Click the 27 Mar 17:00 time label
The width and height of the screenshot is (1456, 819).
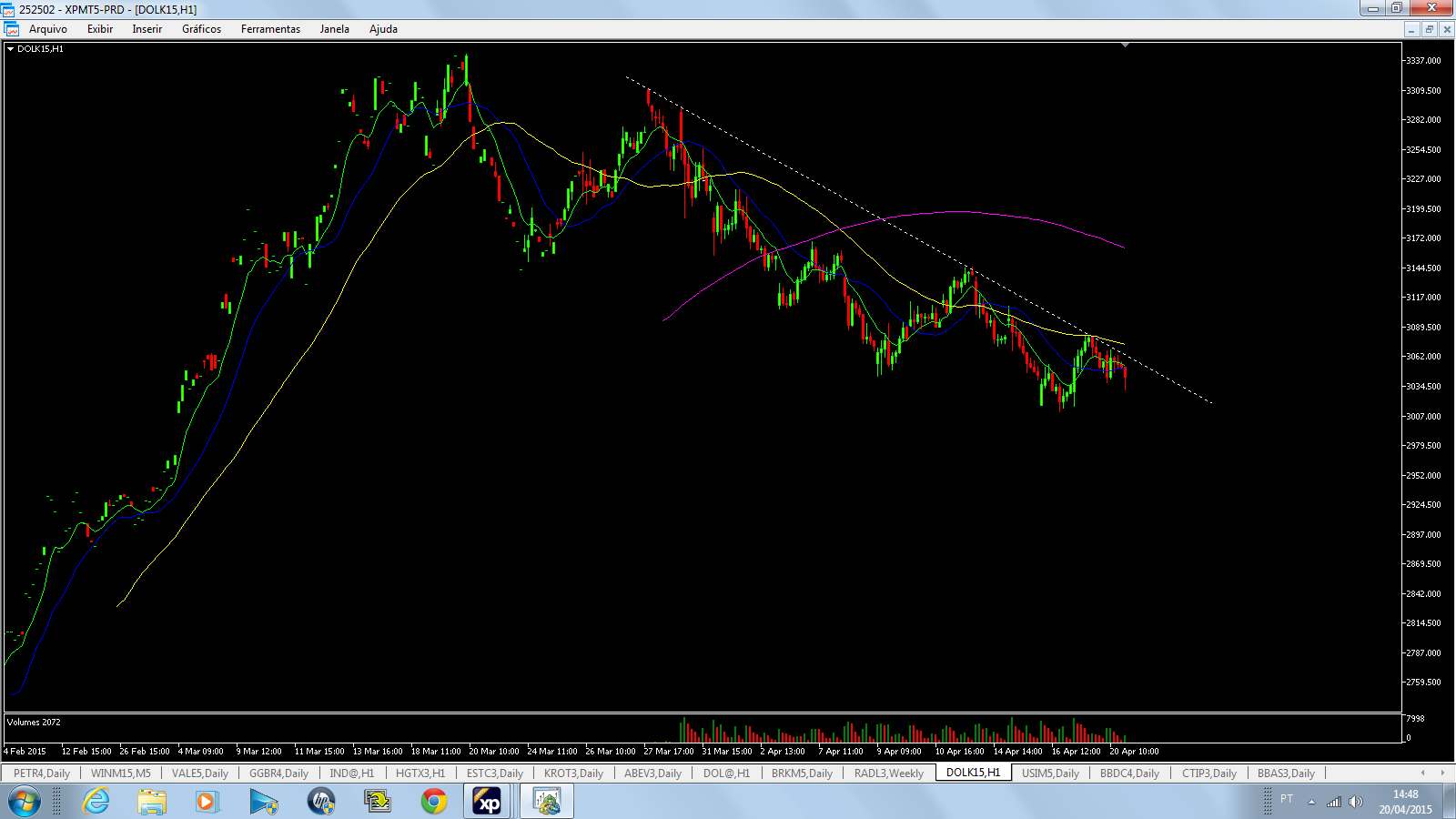point(669,752)
